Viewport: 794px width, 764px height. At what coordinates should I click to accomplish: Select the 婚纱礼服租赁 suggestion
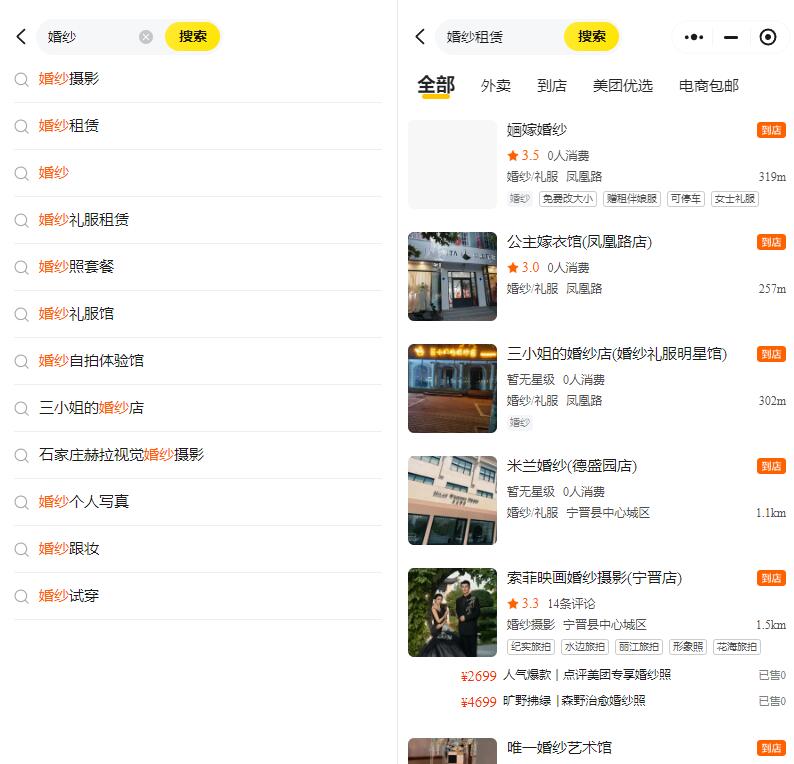coord(198,220)
